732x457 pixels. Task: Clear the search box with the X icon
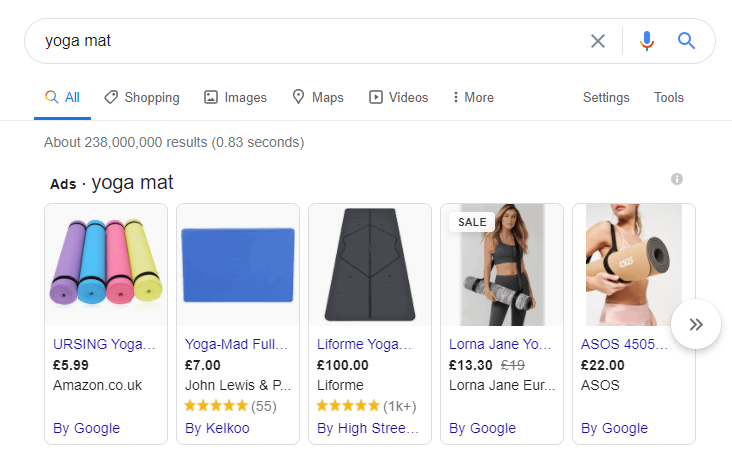click(598, 41)
